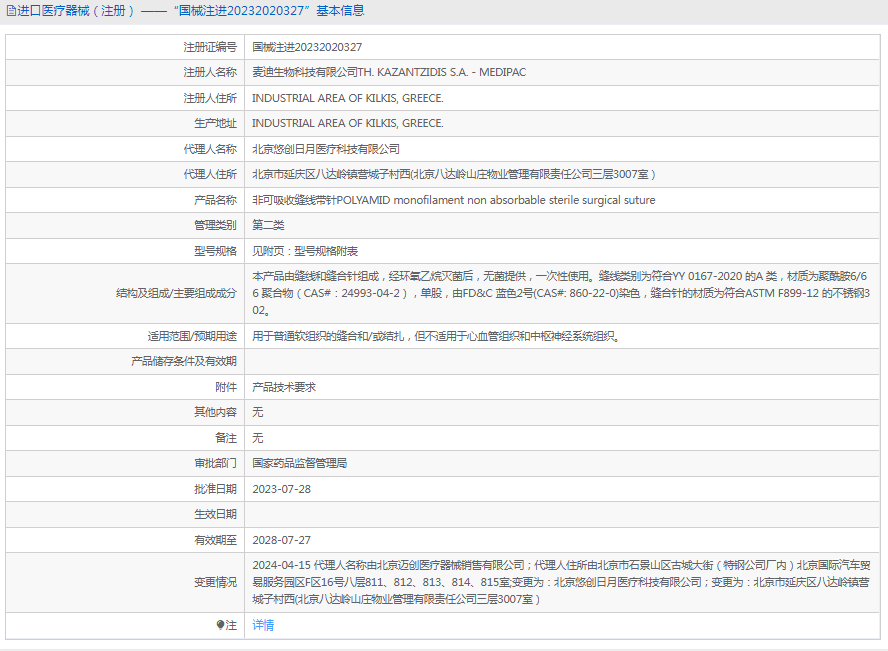
Task: Click the 变更情况 label
Action: pyautogui.click(x=215, y=583)
